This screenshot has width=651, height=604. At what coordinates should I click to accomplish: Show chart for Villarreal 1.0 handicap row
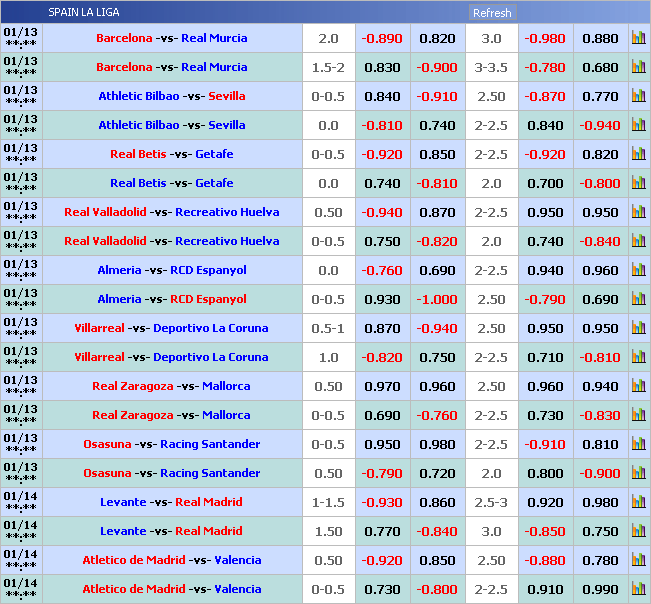pyautogui.click(x=638, y=357)
